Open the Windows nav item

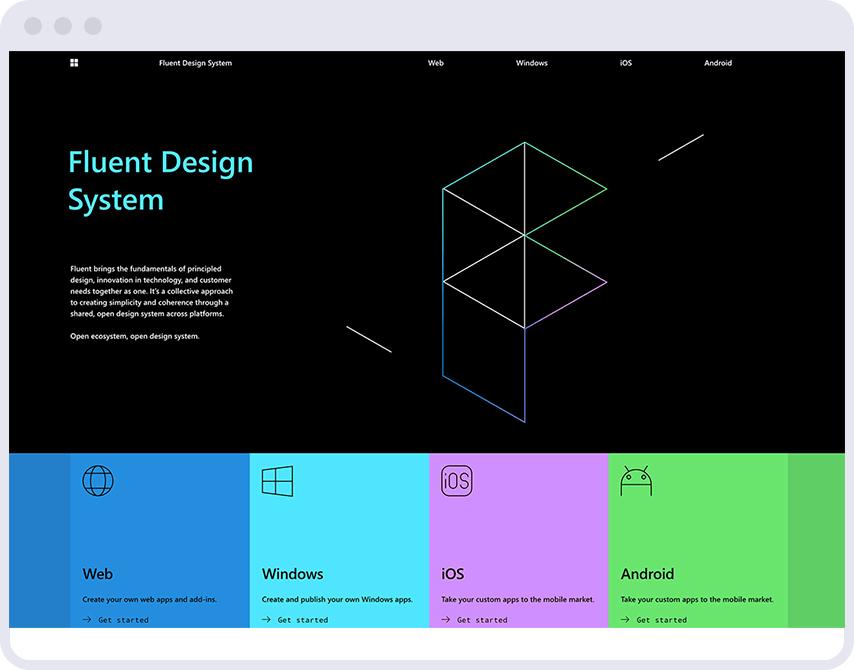532,63
